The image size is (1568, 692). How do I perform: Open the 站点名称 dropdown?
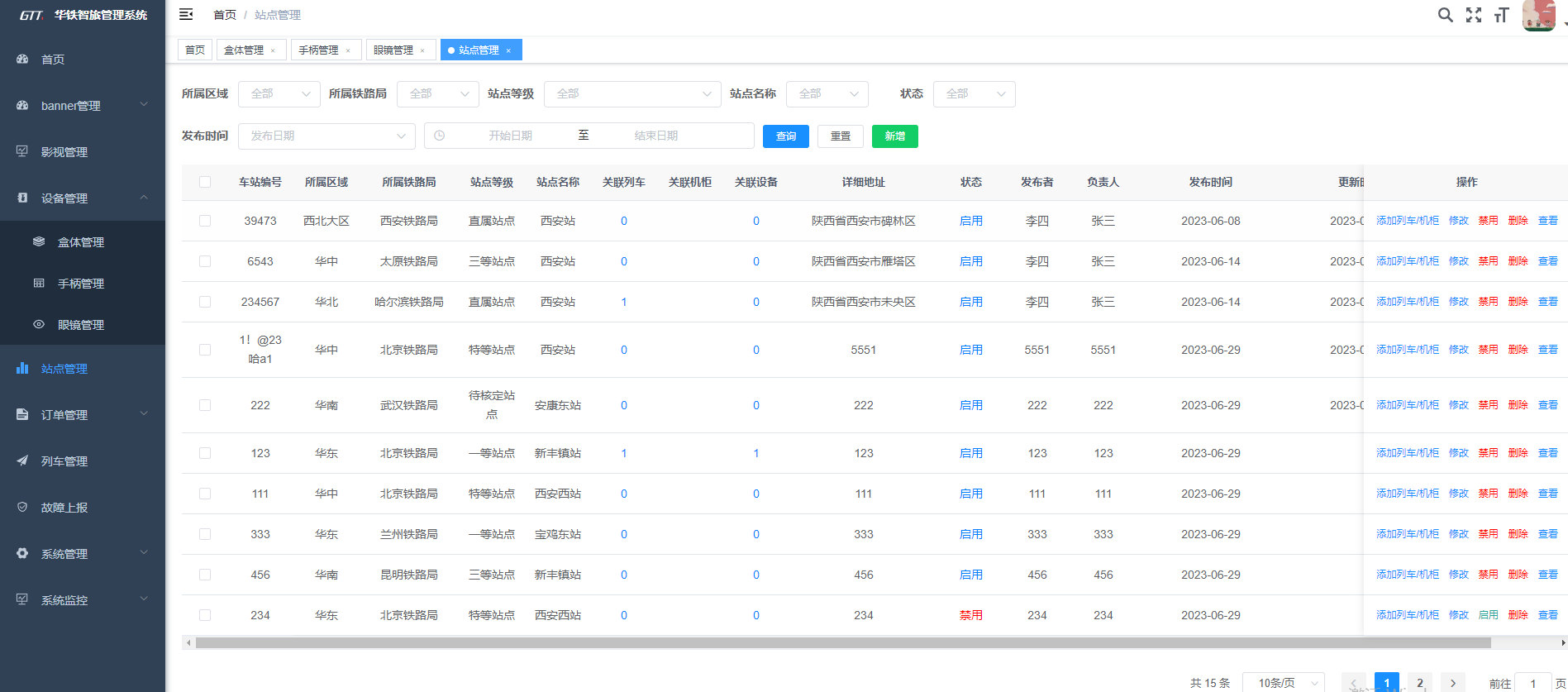coord(827,94)
